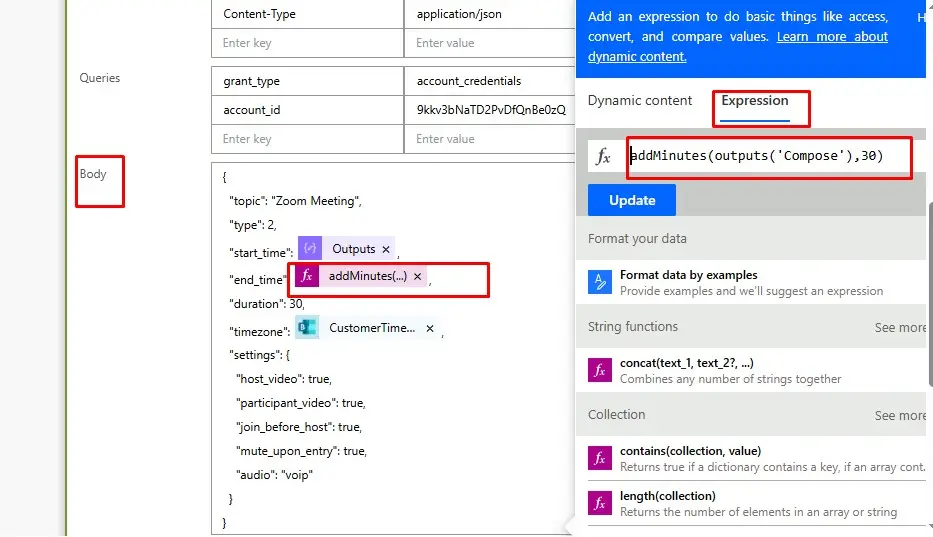933x537 pixels.
Task: Remove the addMinutes token from end_time
Action: click(418, 276)
